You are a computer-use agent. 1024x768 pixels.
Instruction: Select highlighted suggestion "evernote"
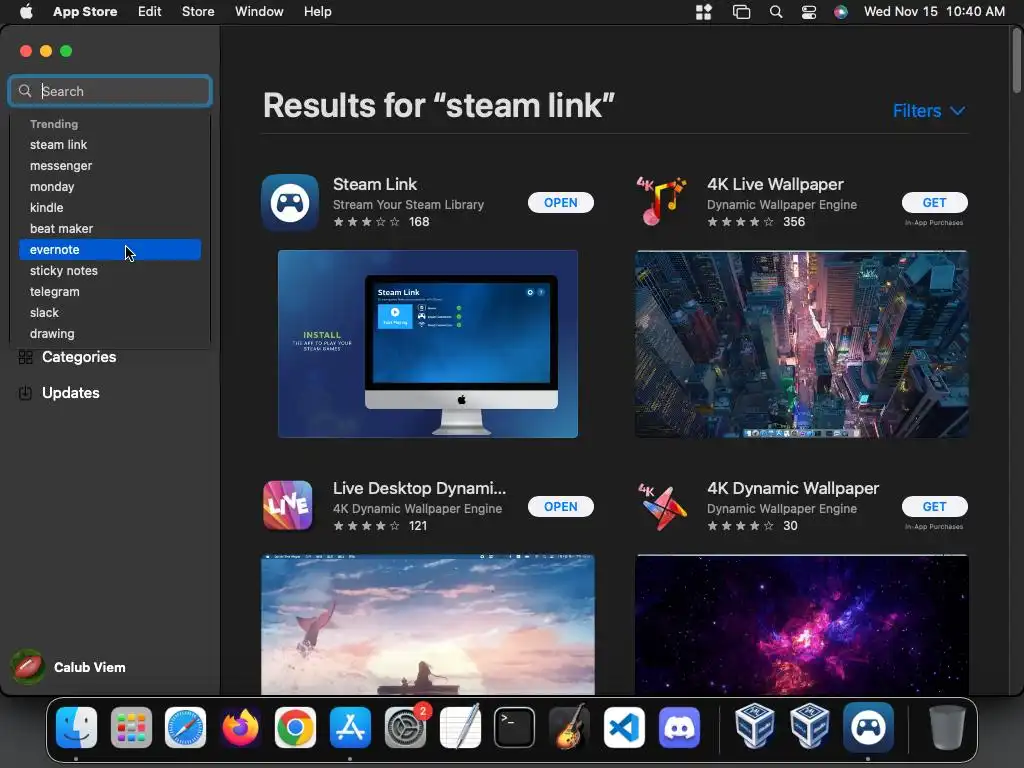[x=110, y=249]
